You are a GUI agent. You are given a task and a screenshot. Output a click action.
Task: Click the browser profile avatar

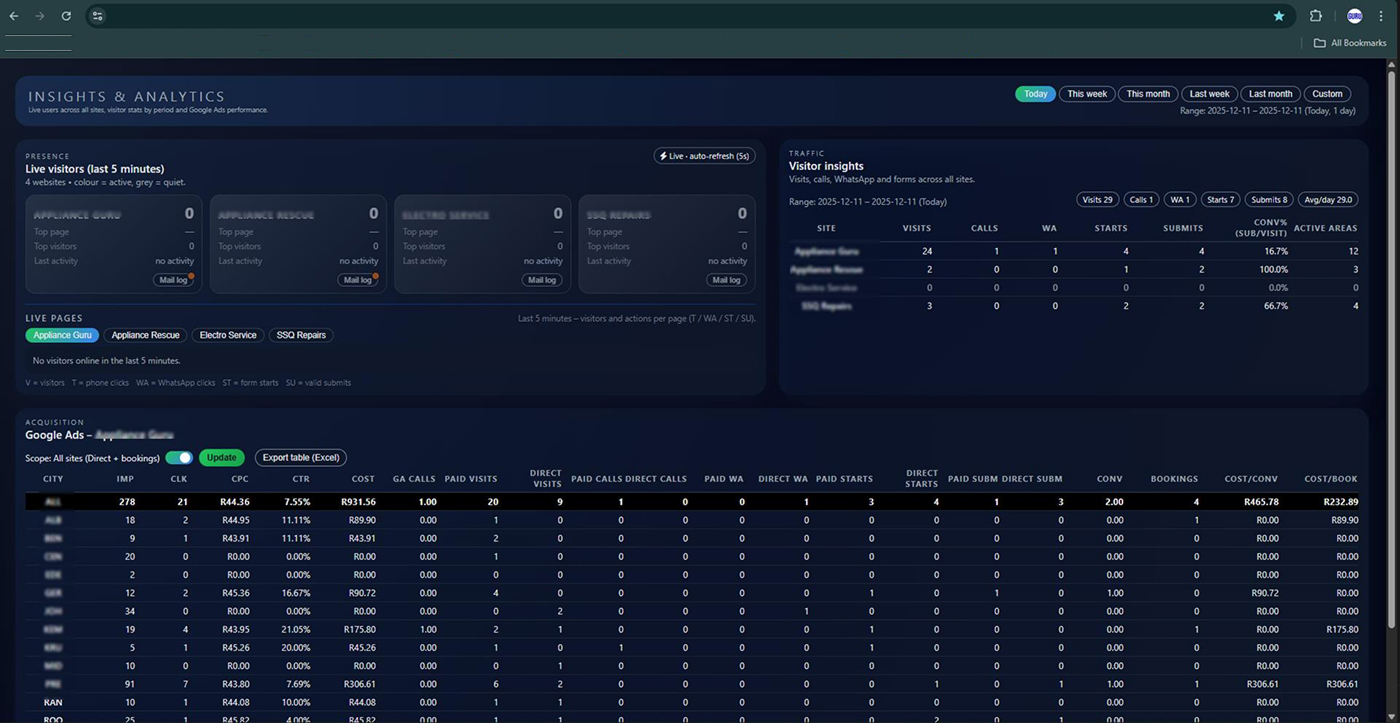1353,16
